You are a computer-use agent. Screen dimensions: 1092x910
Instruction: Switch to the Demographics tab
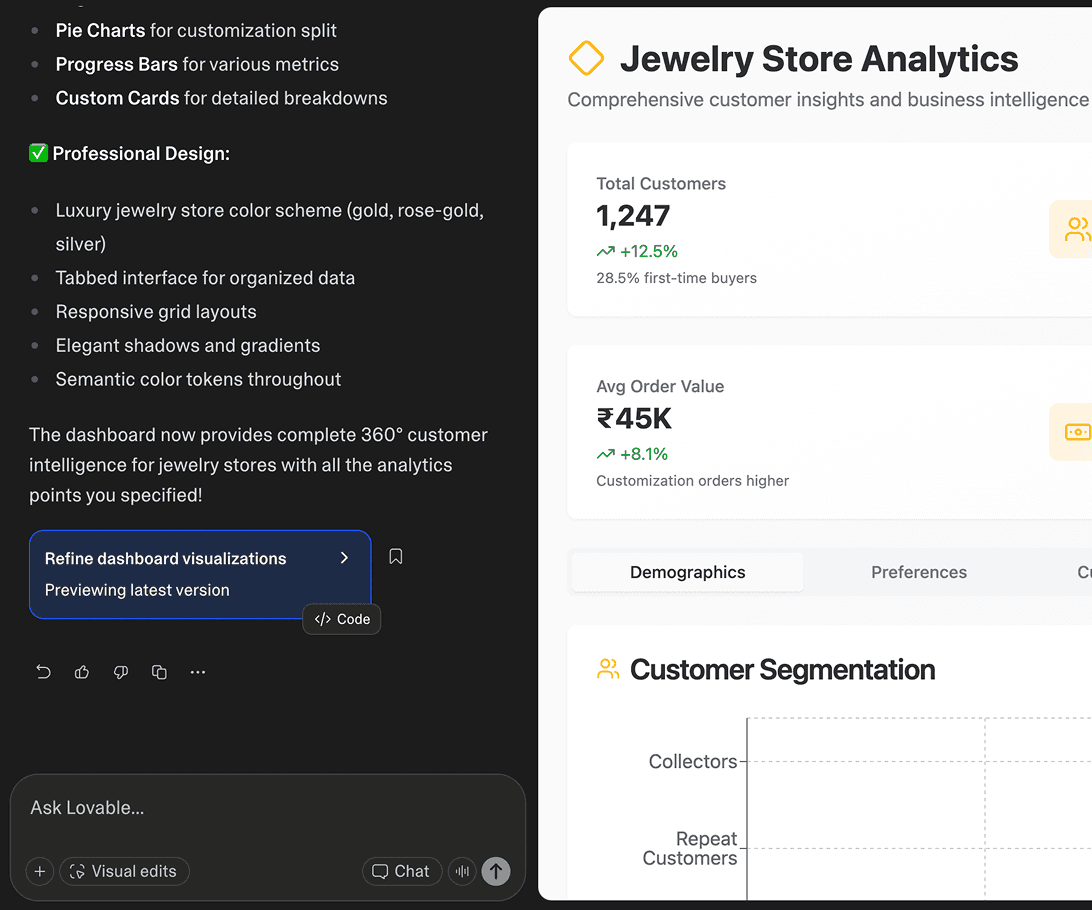(x=687, y=572)
